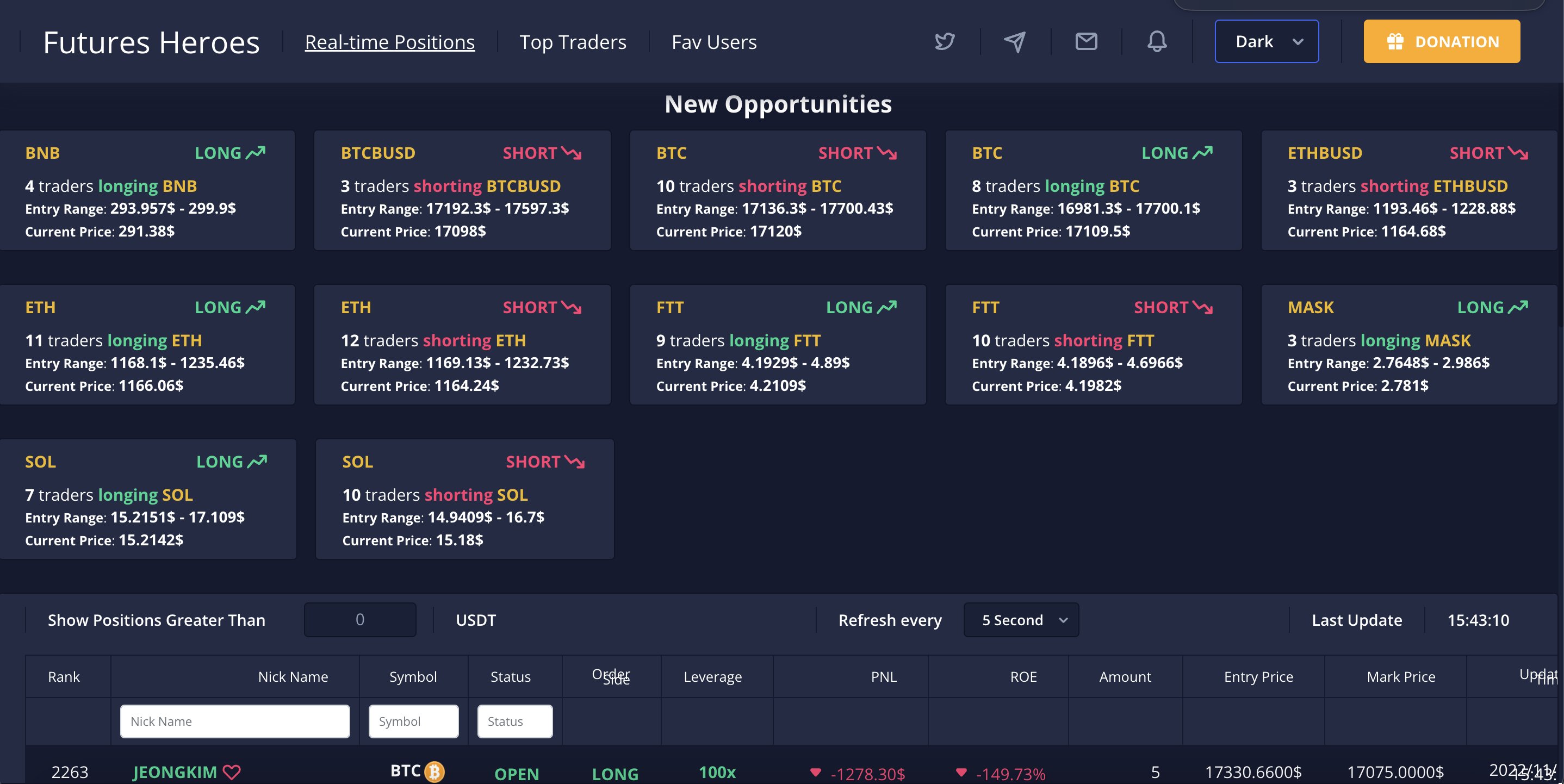Viewport: 1564px width, 784px height.
Task: Click the notification bell icon
Action: 1157,41
